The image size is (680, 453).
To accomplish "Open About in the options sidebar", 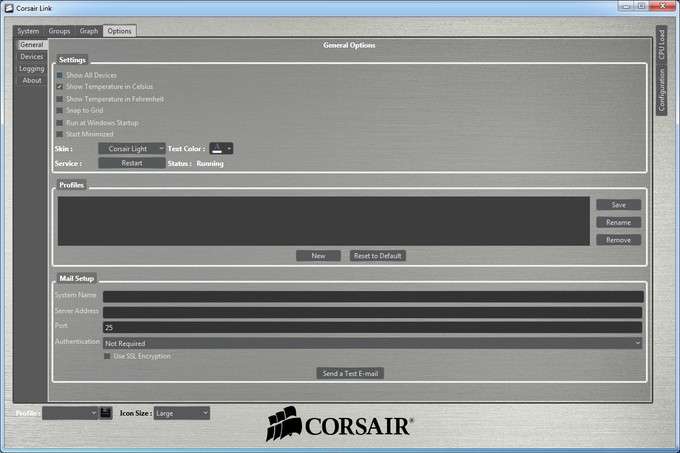I will (32, 81).
